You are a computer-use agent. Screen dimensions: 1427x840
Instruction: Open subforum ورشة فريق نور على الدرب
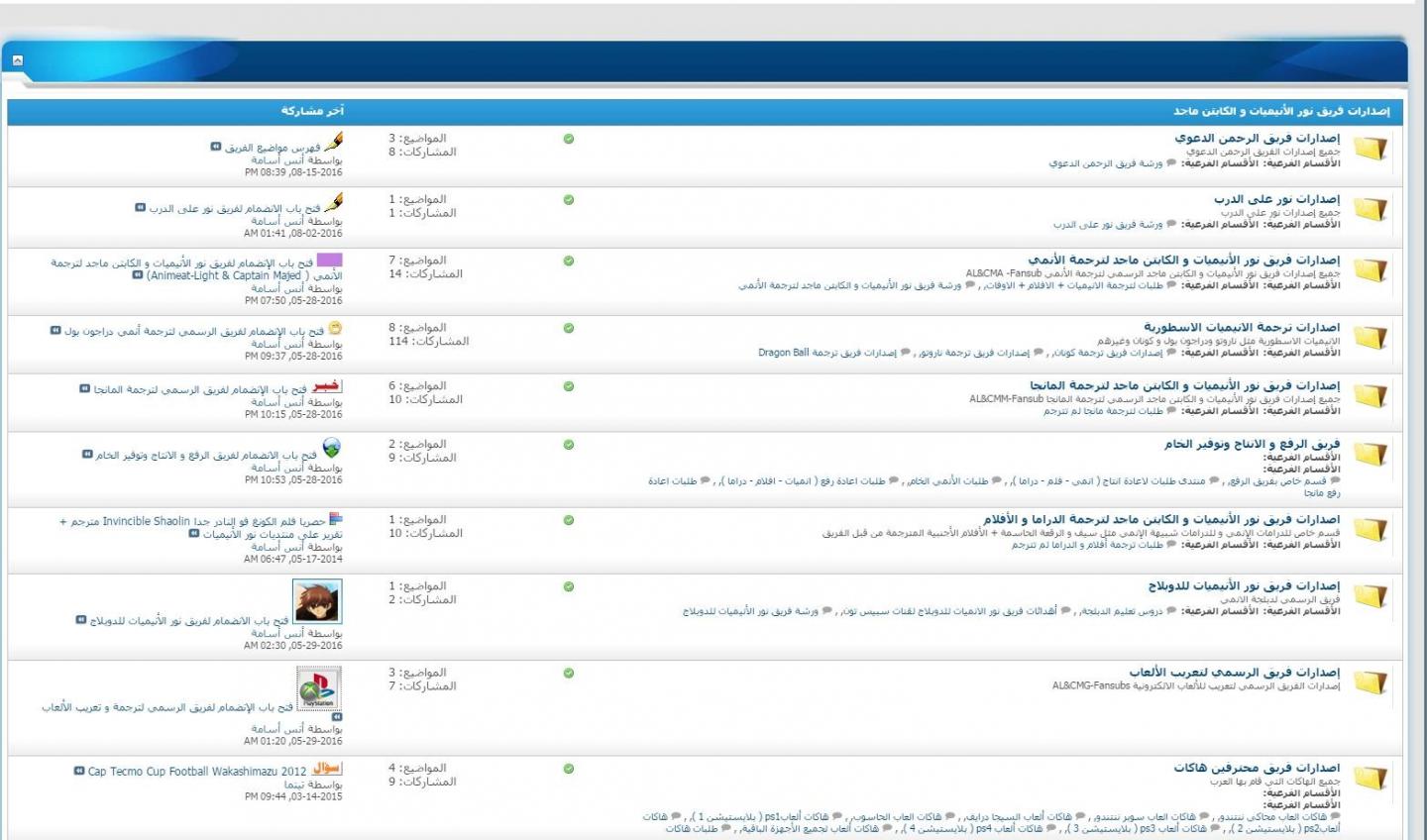(1108, 225)
